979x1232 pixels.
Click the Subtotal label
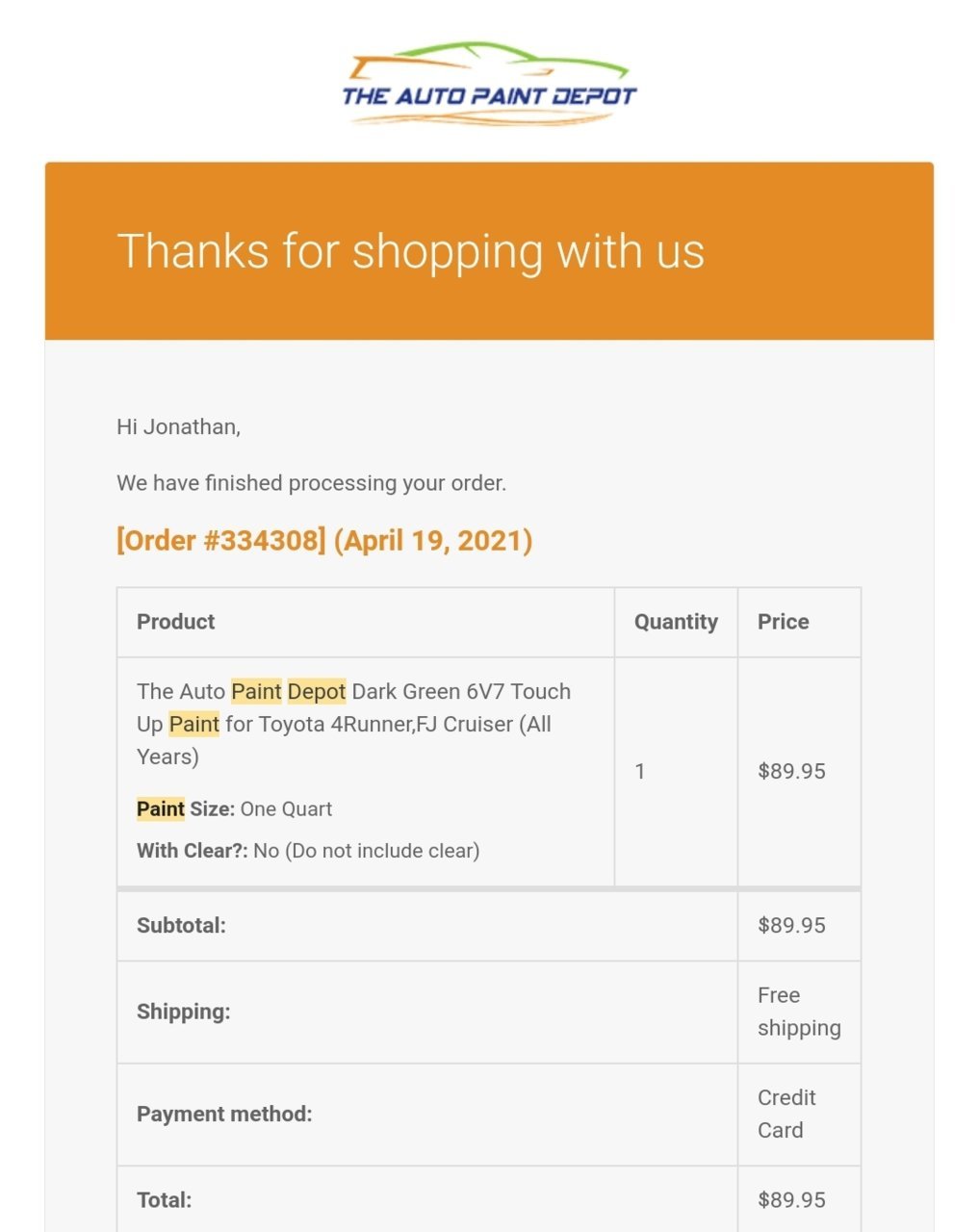[x=181, y=926]
